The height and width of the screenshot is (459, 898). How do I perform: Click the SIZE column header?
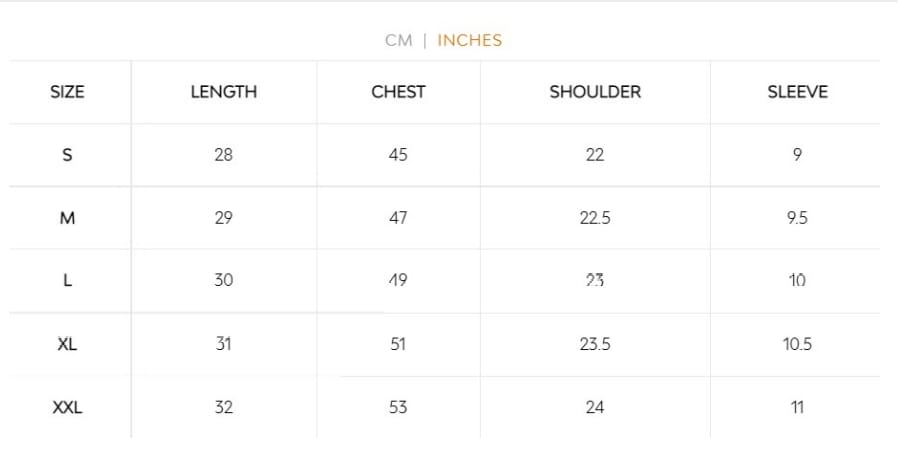67,92
